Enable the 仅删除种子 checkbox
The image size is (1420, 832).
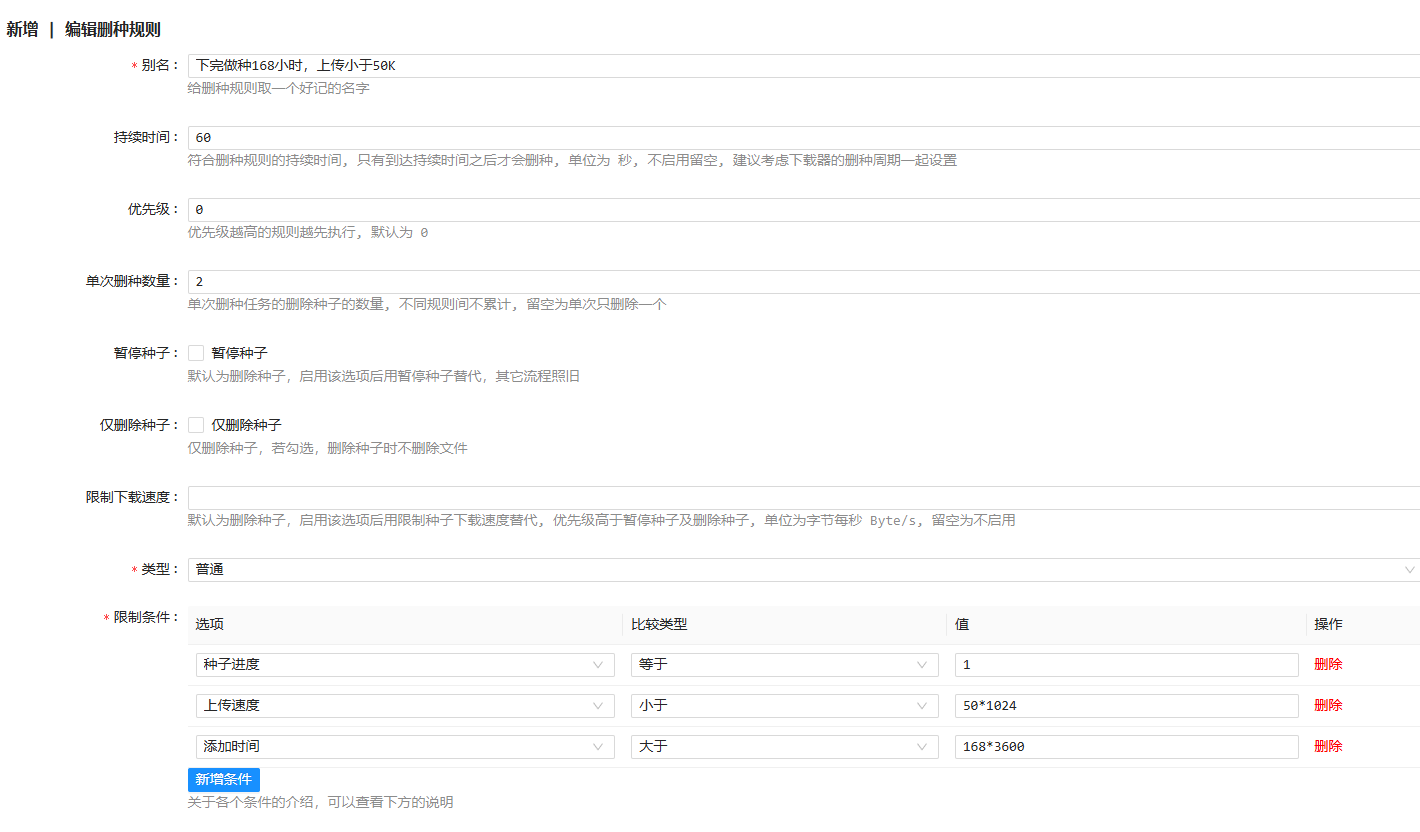196,425
